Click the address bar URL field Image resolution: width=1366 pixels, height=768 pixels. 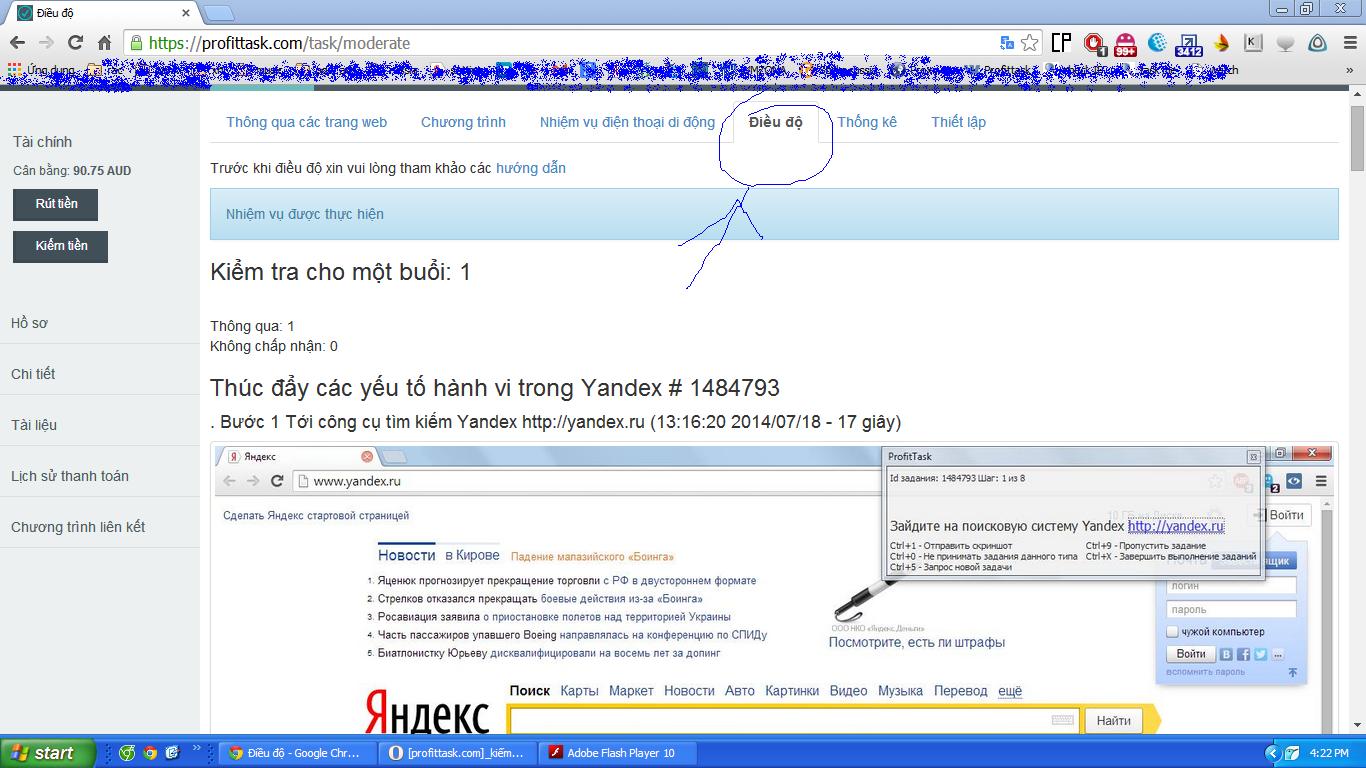(x=570, y=43)
